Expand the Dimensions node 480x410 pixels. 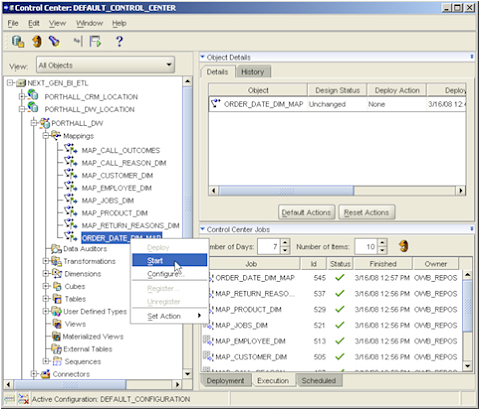click(x=46, y=273)
